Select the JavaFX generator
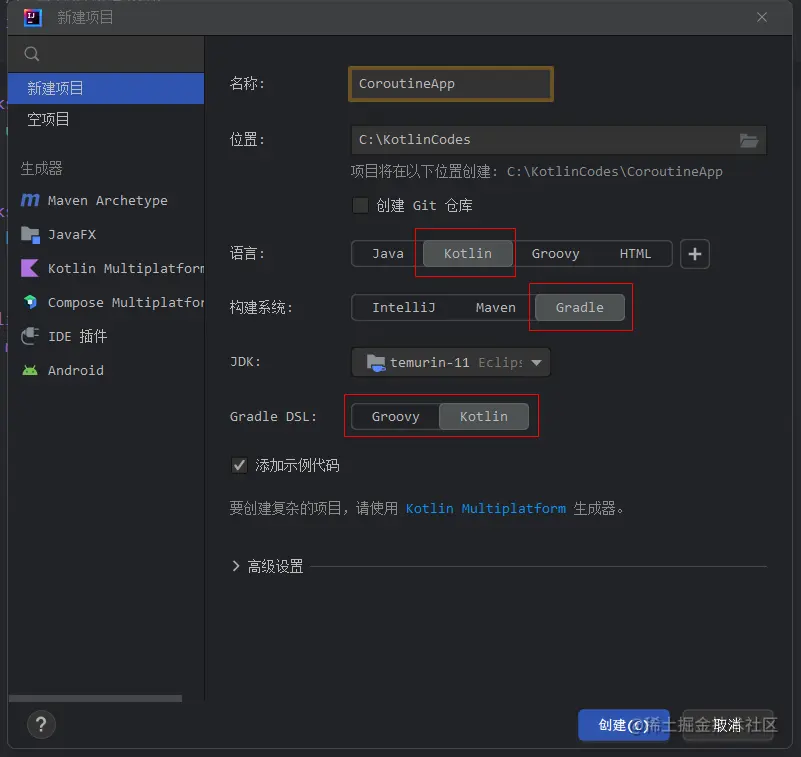801x757 pixels. (x=106, y=234)
